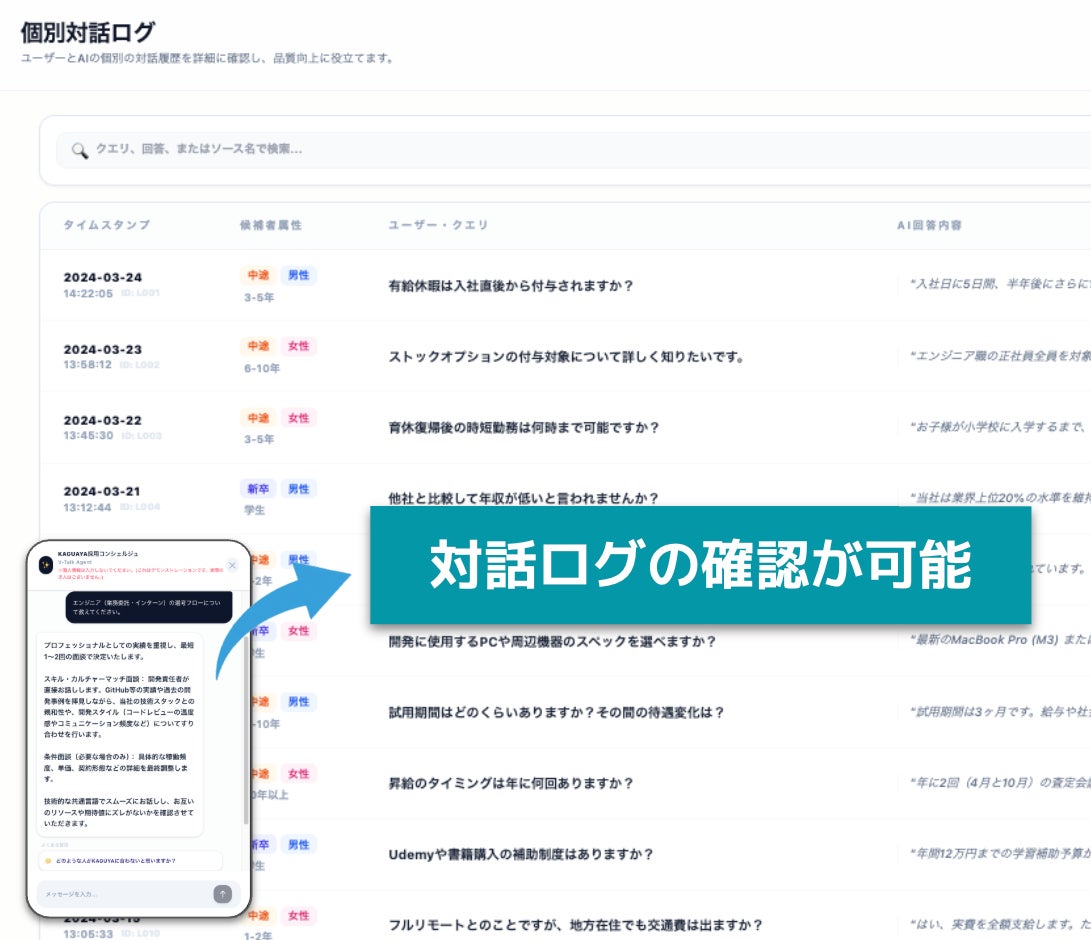Image resolution: width=1091 pixels, height=940 pixels.
Task: Click the AI answer starting 試用期間は3ヶ月です
Action: pos(1001,711)
